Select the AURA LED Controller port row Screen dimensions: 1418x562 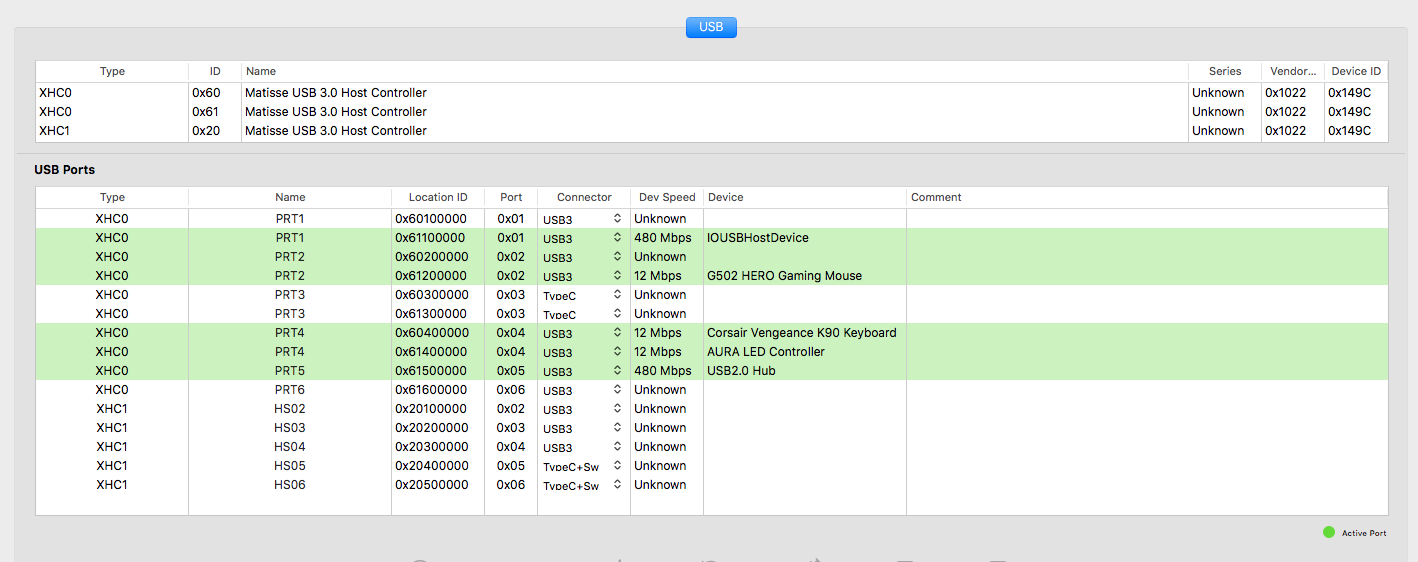coord(765,352)
